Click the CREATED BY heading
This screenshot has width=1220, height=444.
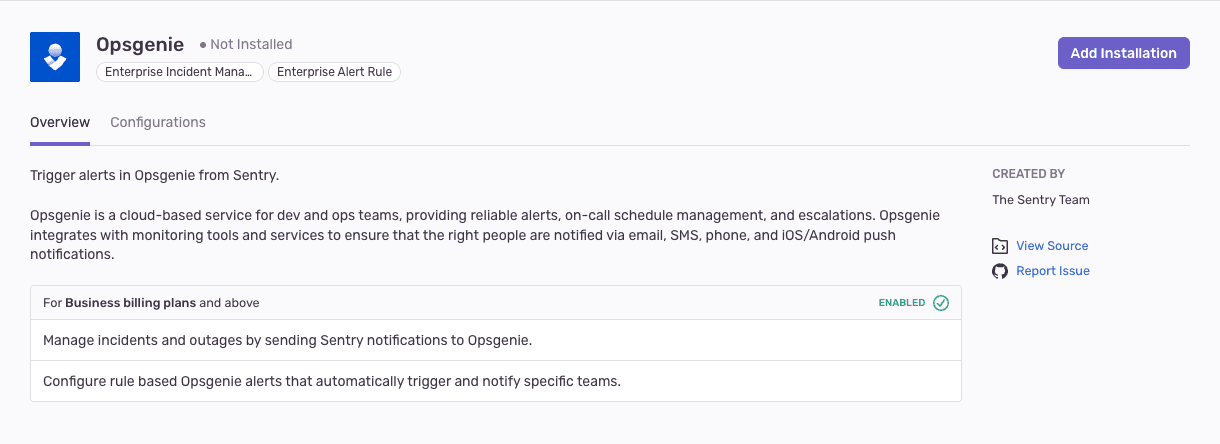(1029, 174)
